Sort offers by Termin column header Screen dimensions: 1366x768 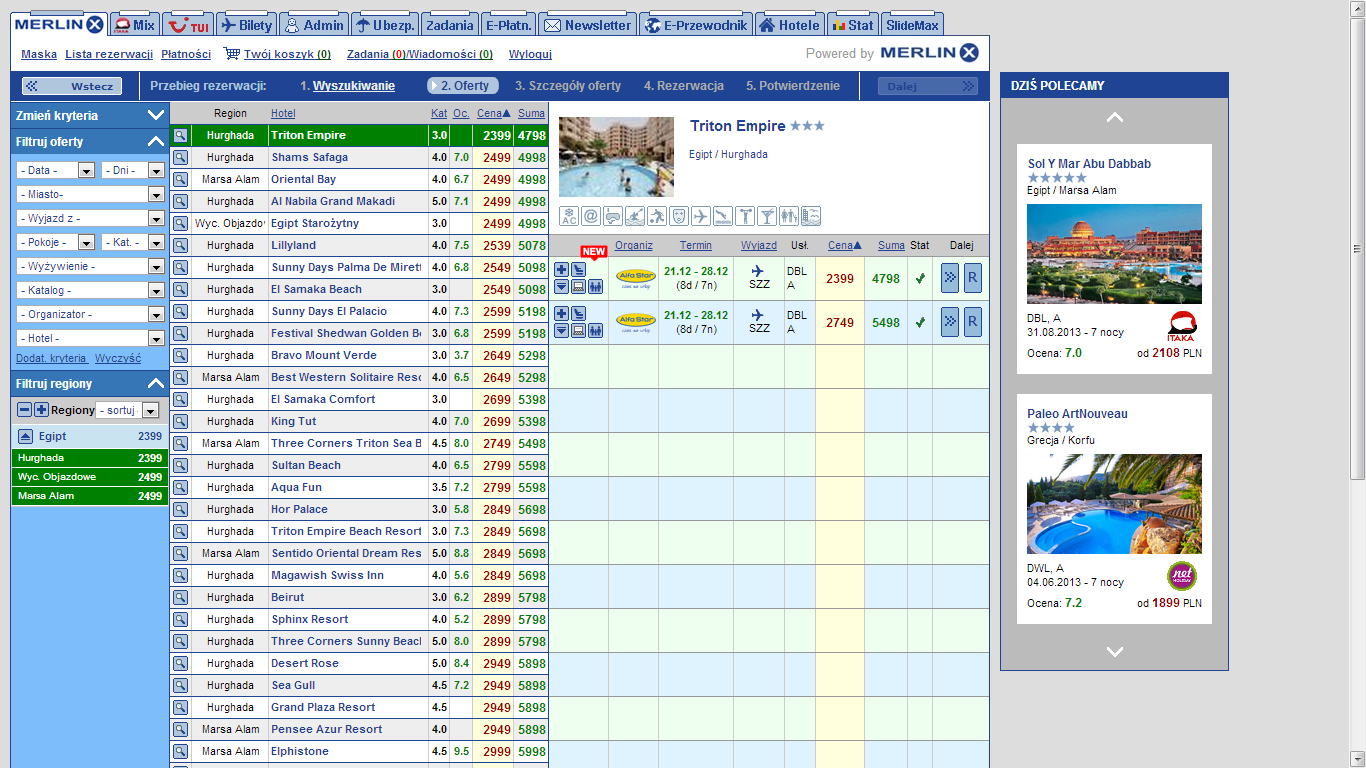tap(696, 245)
